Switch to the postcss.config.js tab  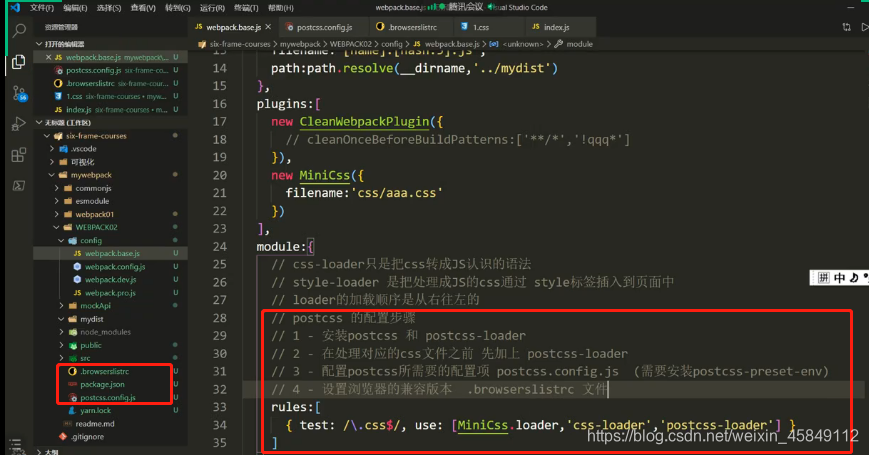pos(324,27)
